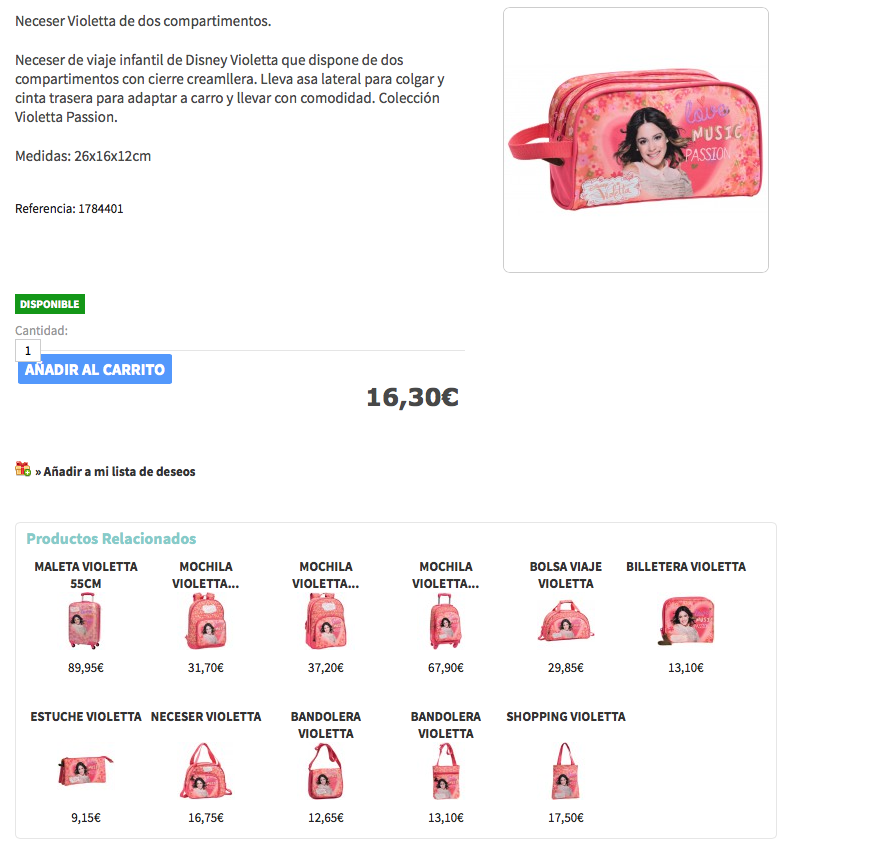The width and height of the screenshot is (878, 853).
Task: Open the Estuche Violetta title link
Action: 86,716
